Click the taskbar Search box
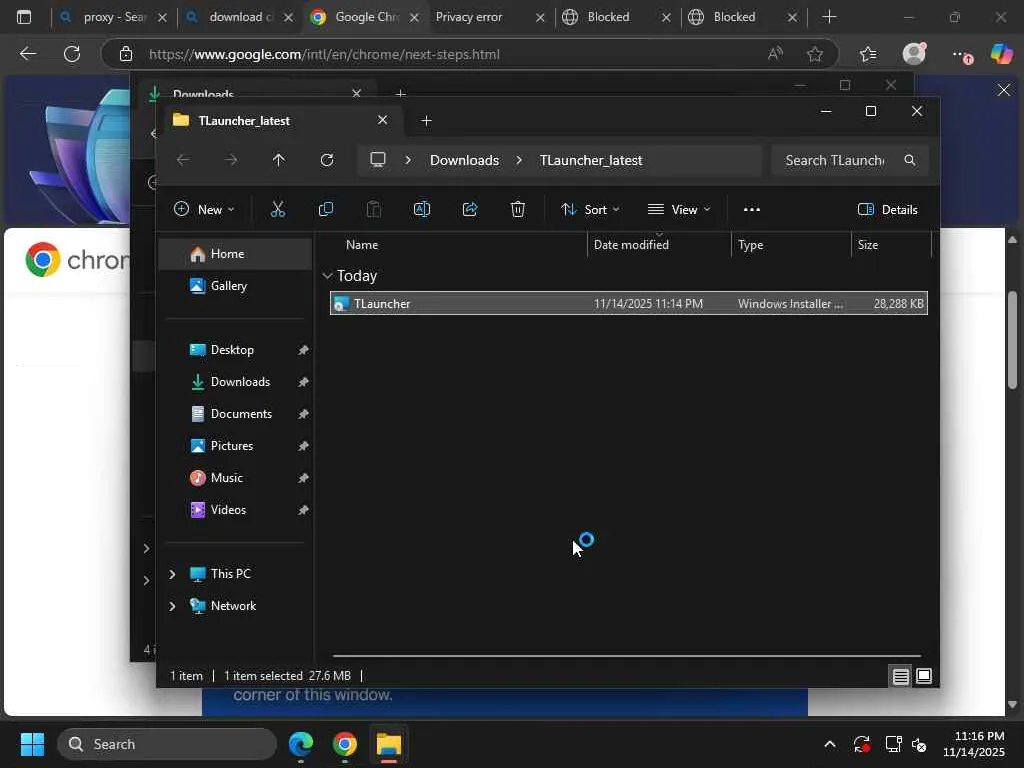Image resolution: width=1024 pixels, height=768 pixels. (x=167, y=744)
